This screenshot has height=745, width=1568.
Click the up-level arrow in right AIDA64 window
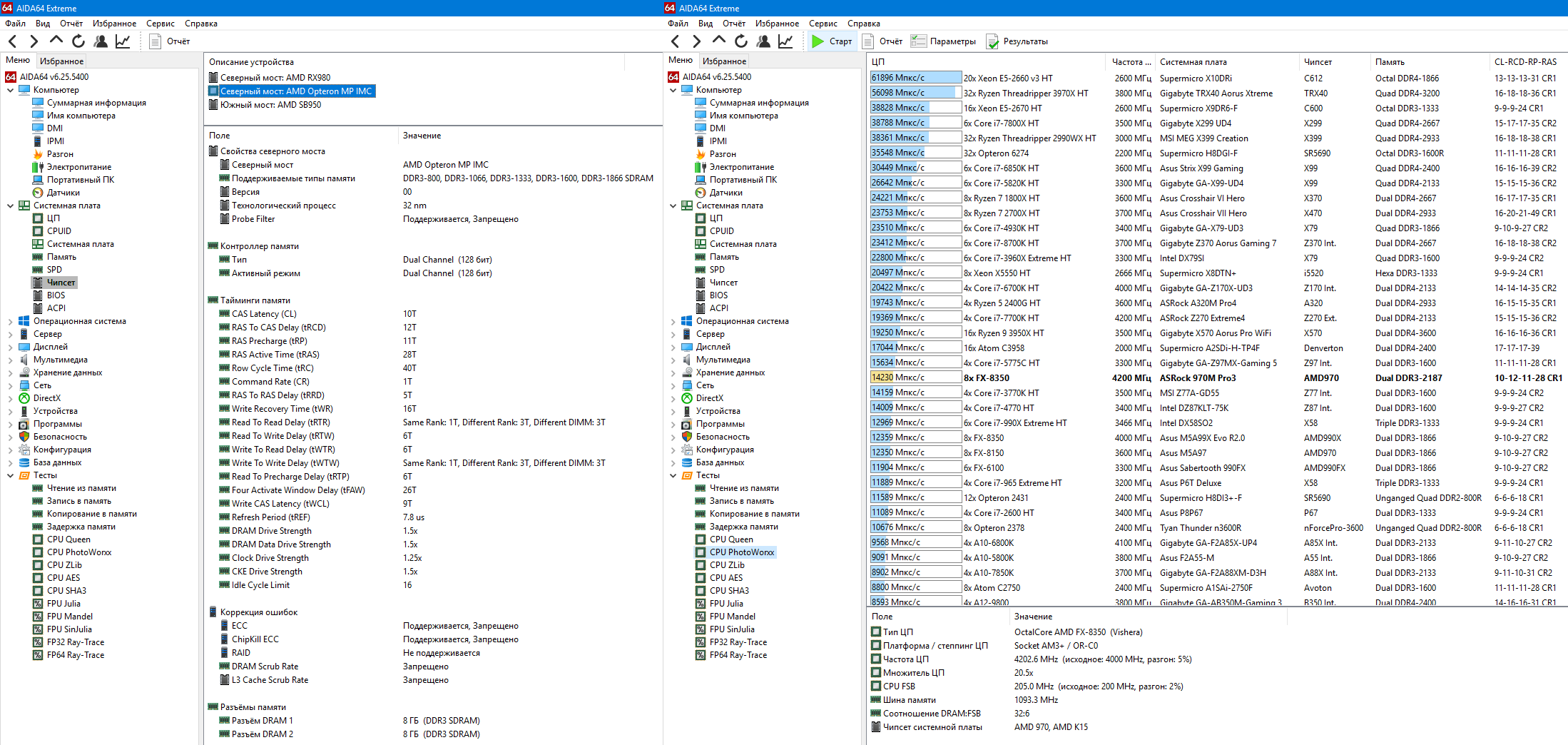[x=718, y=41]
